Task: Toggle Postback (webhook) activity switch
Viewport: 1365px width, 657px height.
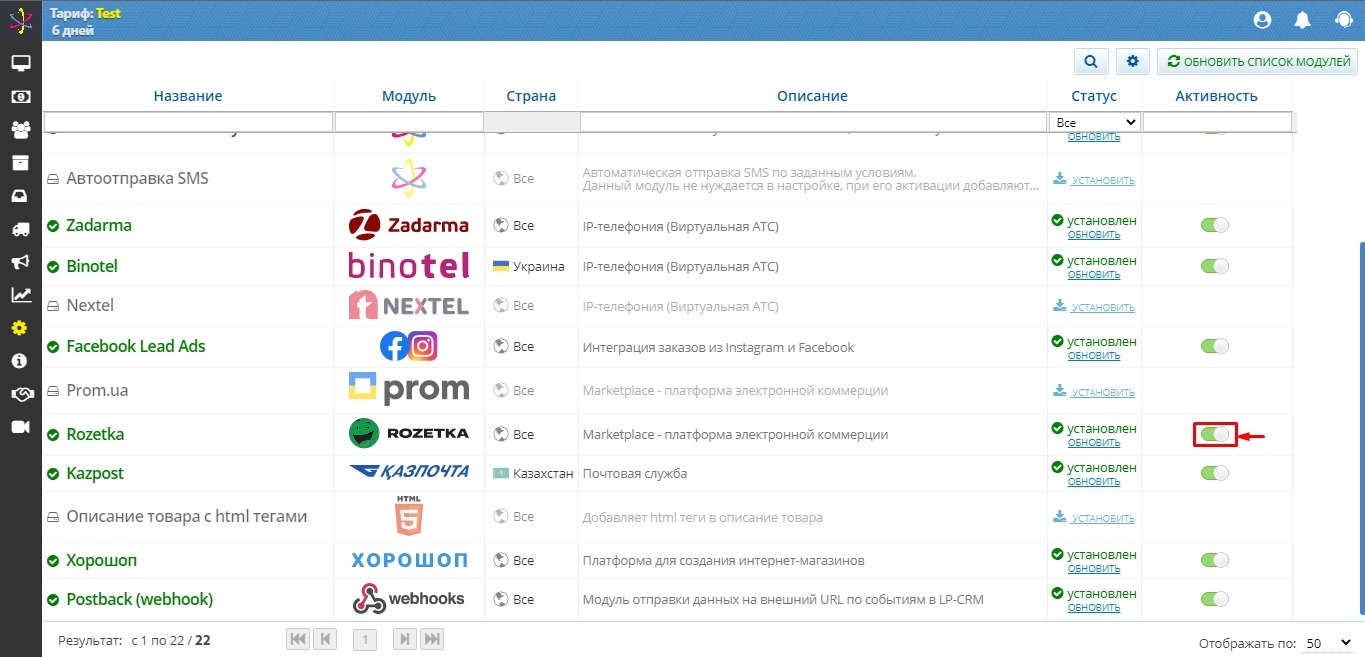Action: coord(1215,599)
